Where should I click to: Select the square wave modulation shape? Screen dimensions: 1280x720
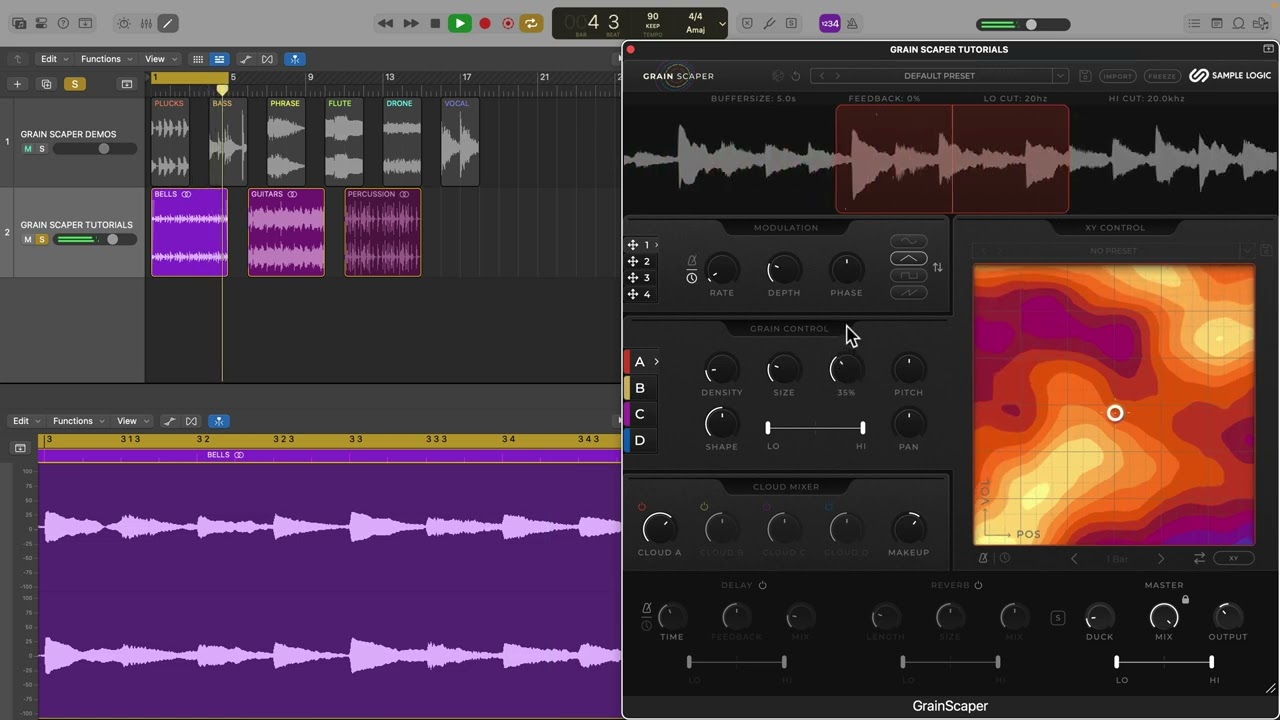tap(908, 275)
